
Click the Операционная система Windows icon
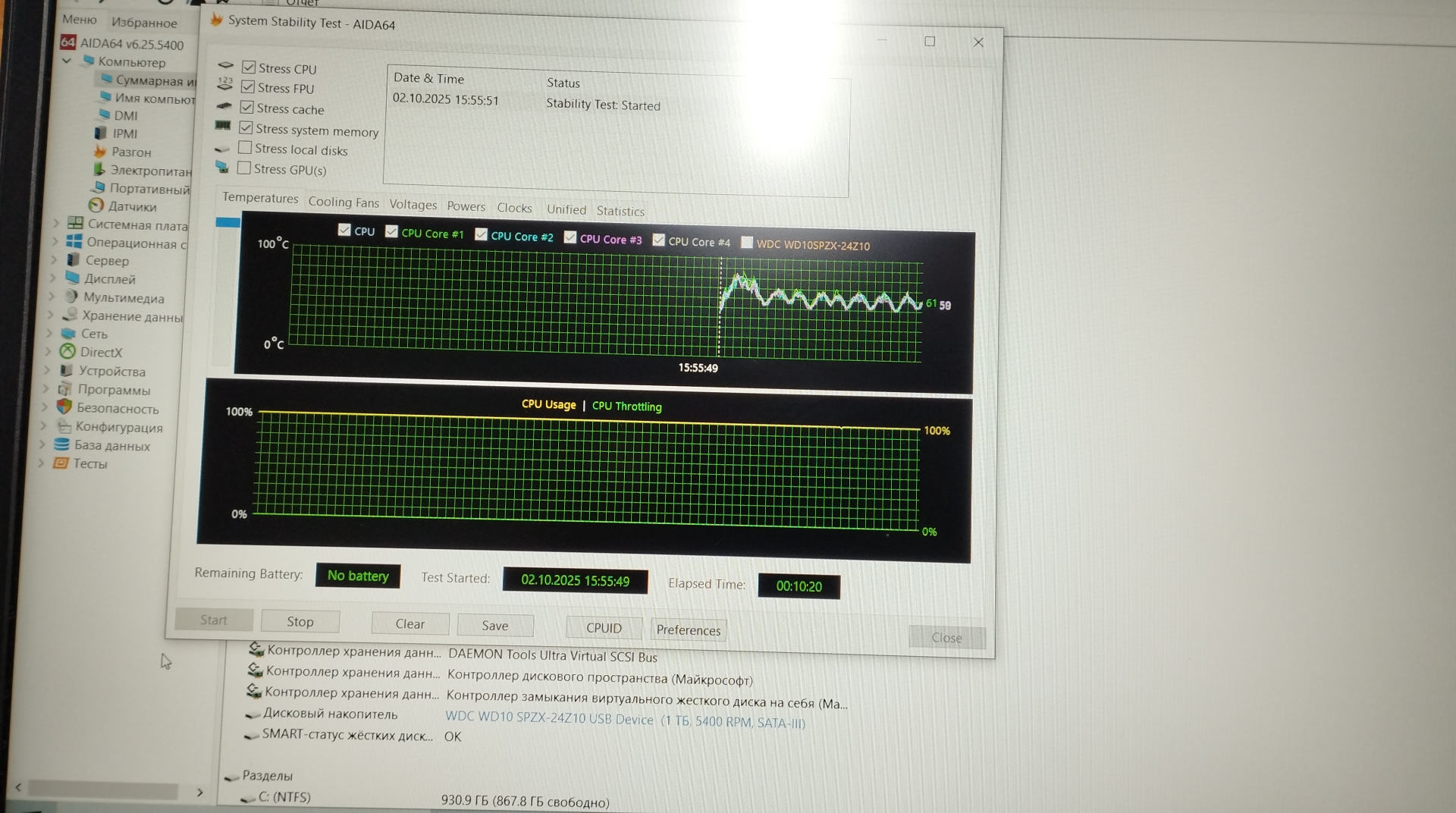74,242
